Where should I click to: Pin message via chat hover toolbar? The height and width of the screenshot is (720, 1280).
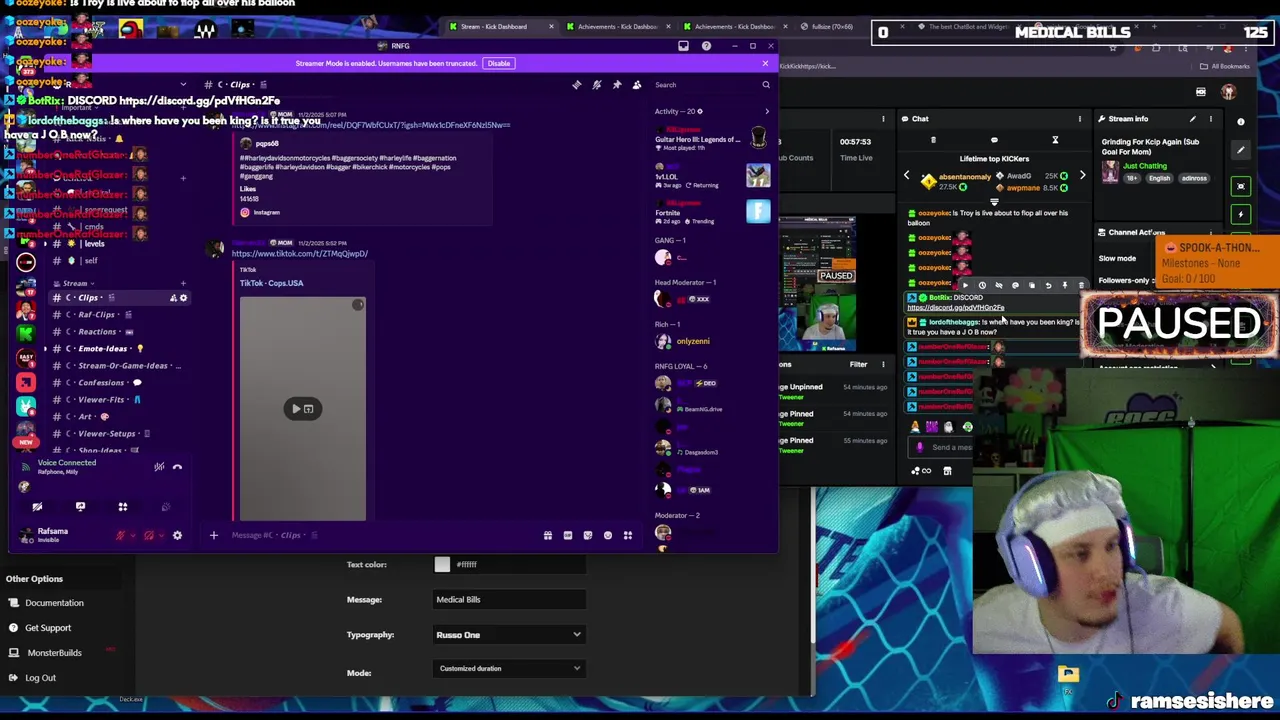1064,286
